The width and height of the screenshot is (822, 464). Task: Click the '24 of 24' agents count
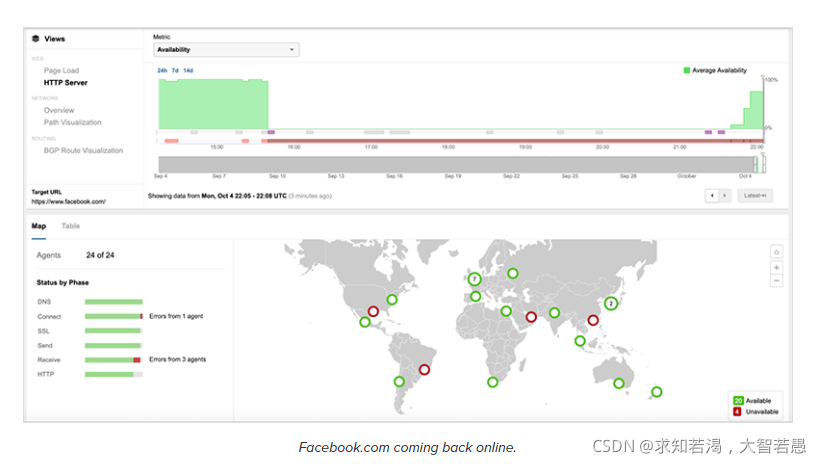[100, 255]
